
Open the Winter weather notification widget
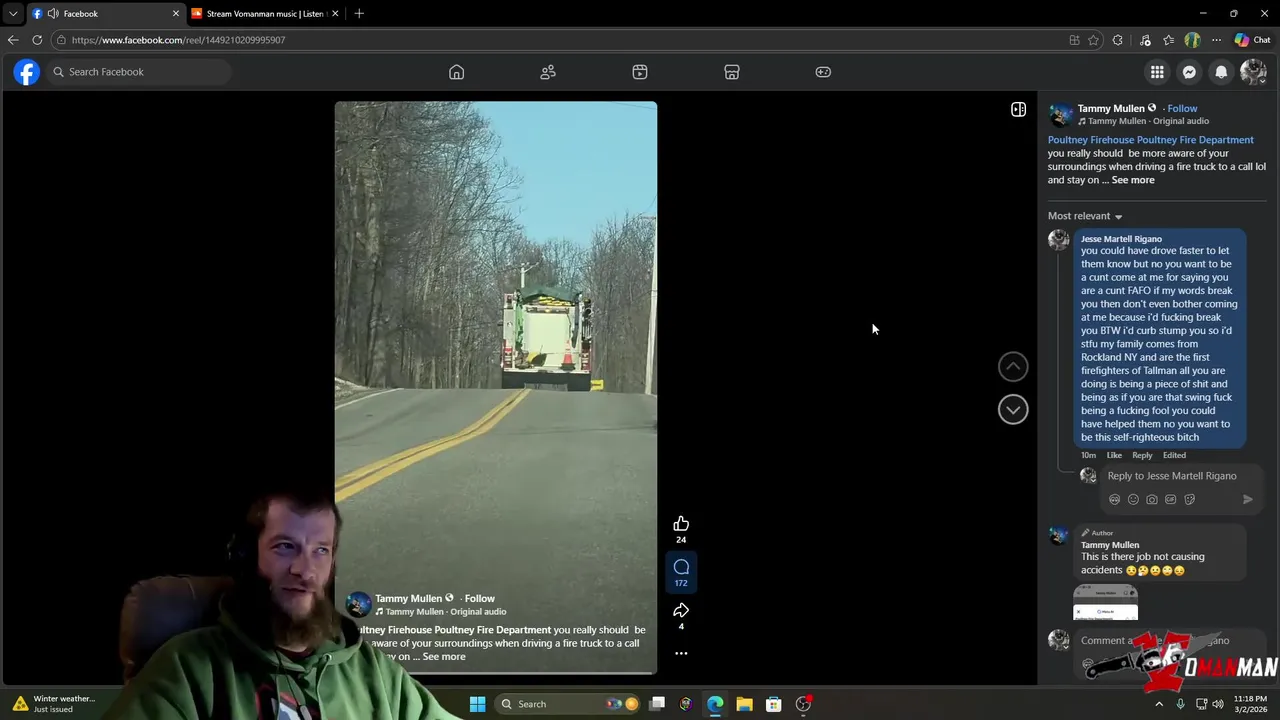pos(53,704)
